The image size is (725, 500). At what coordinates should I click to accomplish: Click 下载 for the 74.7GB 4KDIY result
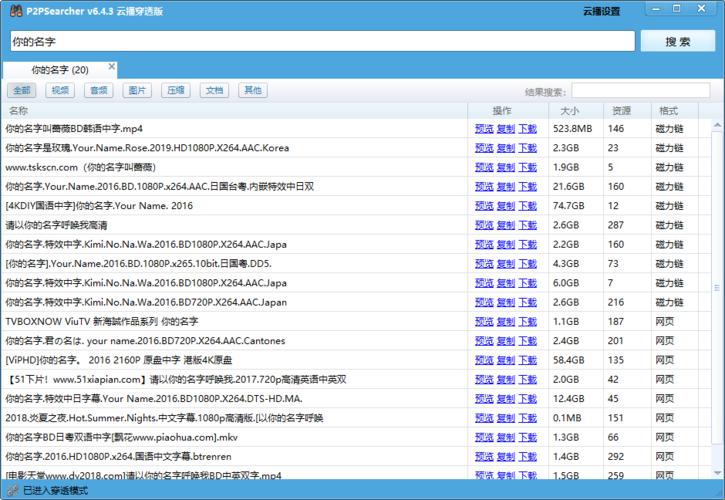click(527, 206)
